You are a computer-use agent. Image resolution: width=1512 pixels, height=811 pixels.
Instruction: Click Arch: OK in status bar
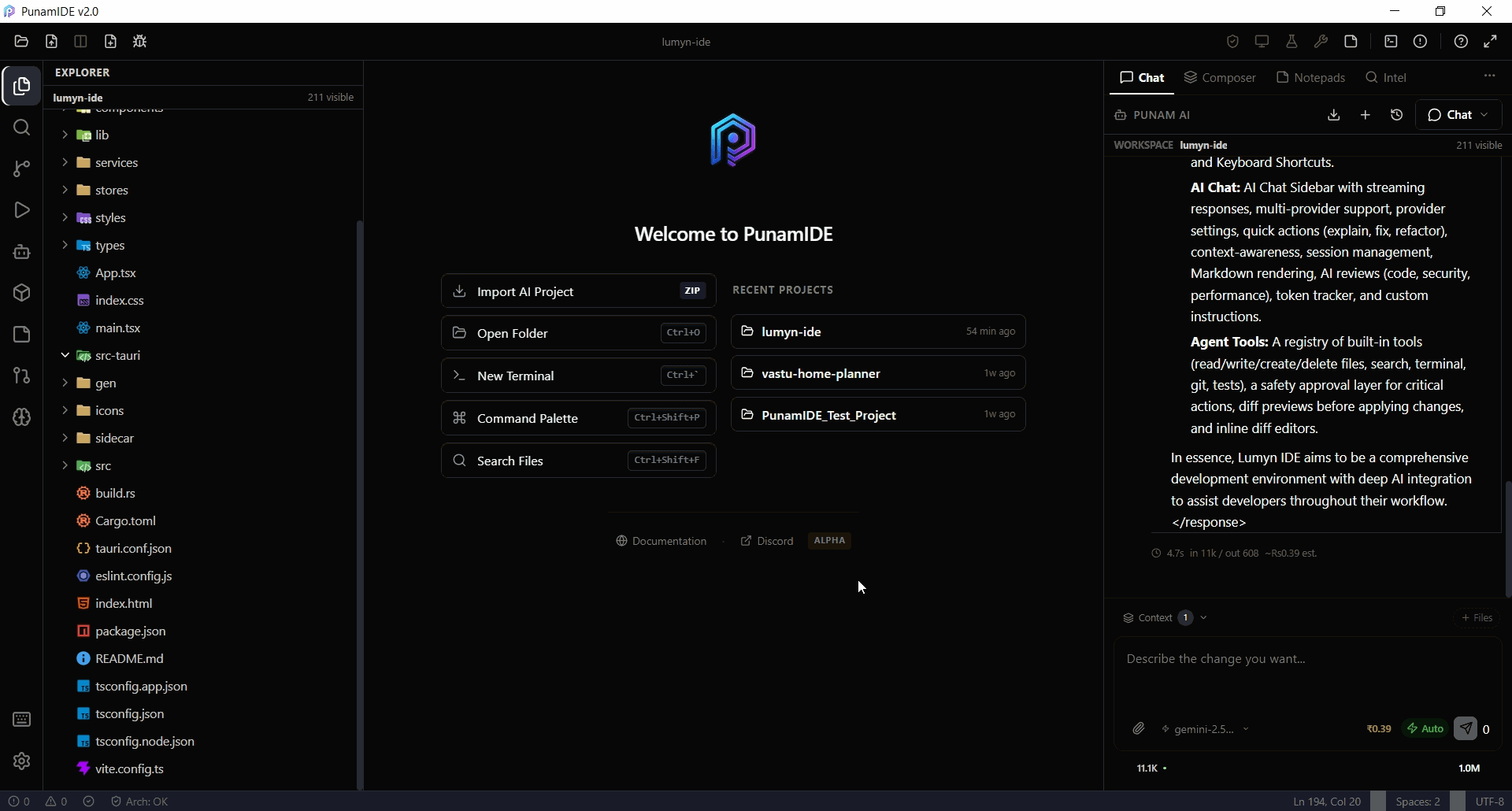pos(139,802)
